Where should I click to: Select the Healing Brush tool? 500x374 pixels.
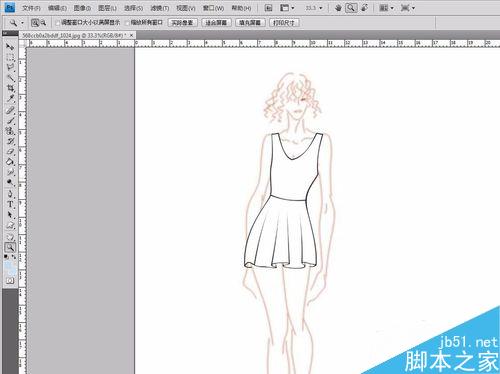10,110
